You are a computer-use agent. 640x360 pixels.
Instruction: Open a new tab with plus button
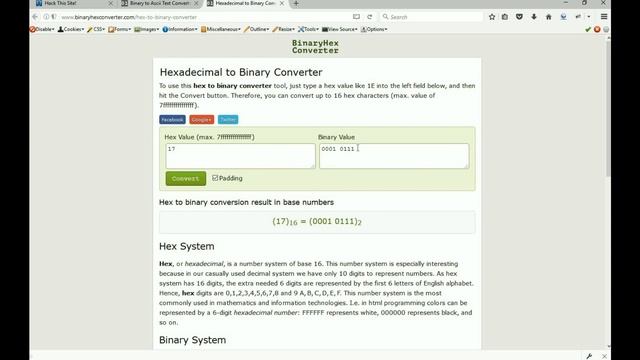[296, 3]
